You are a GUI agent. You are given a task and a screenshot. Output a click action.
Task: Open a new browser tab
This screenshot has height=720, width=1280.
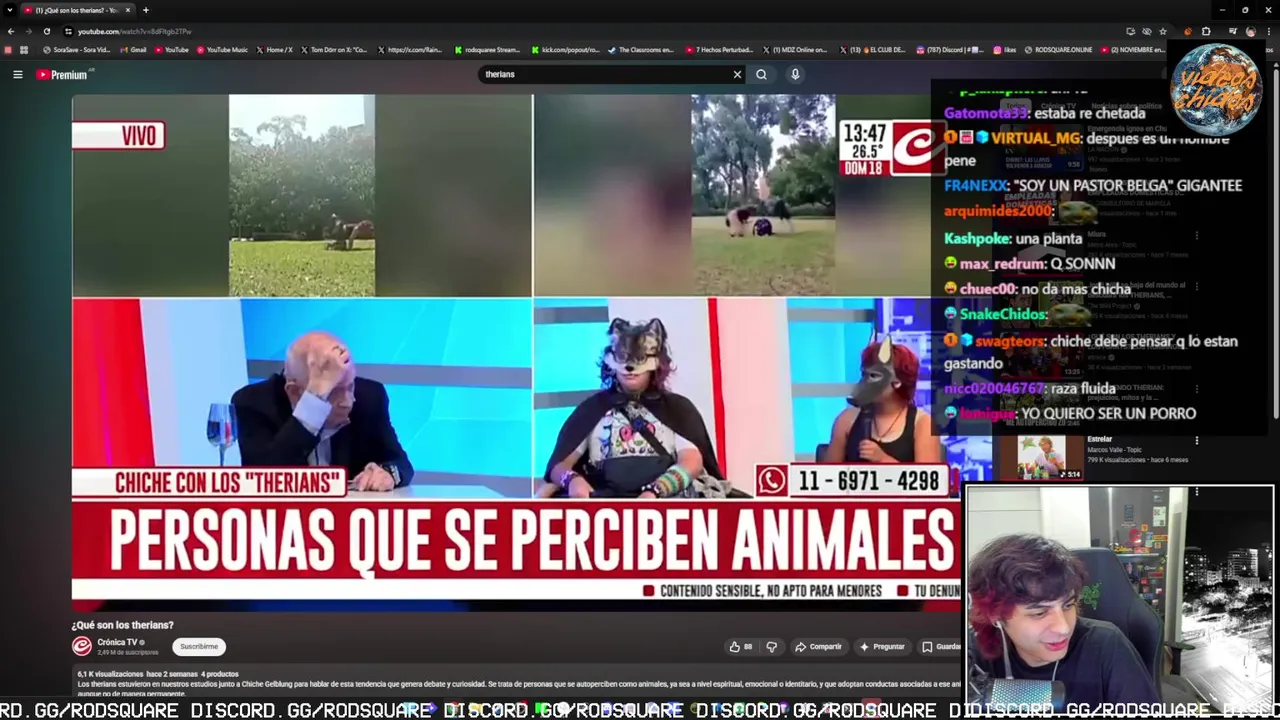pos(145,10)
